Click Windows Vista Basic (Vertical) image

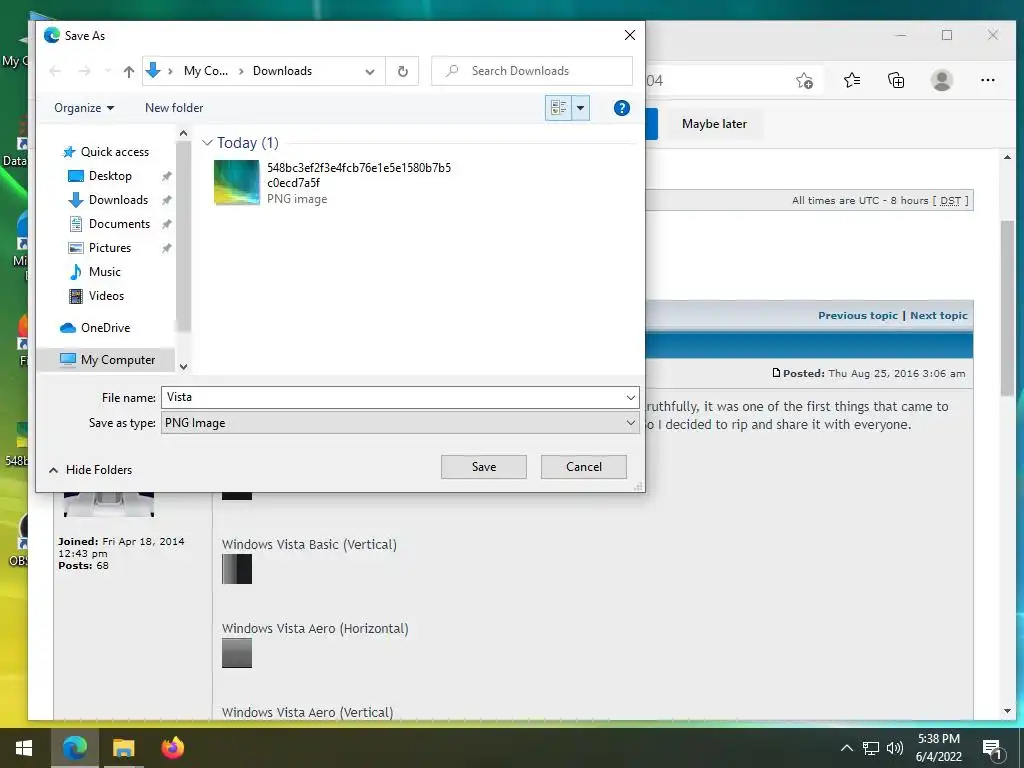(236, 569)
